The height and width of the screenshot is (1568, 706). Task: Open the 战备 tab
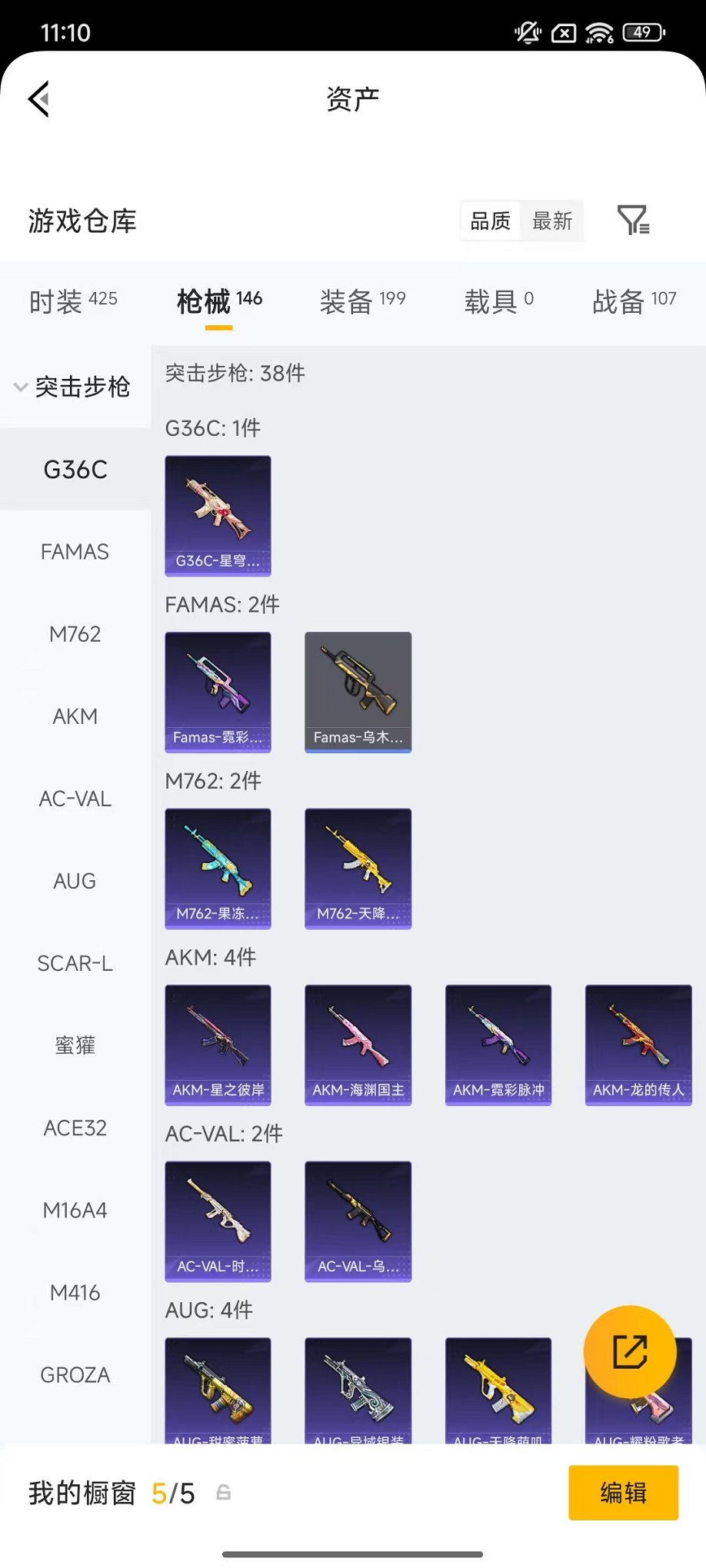click(x=634, y=301)
